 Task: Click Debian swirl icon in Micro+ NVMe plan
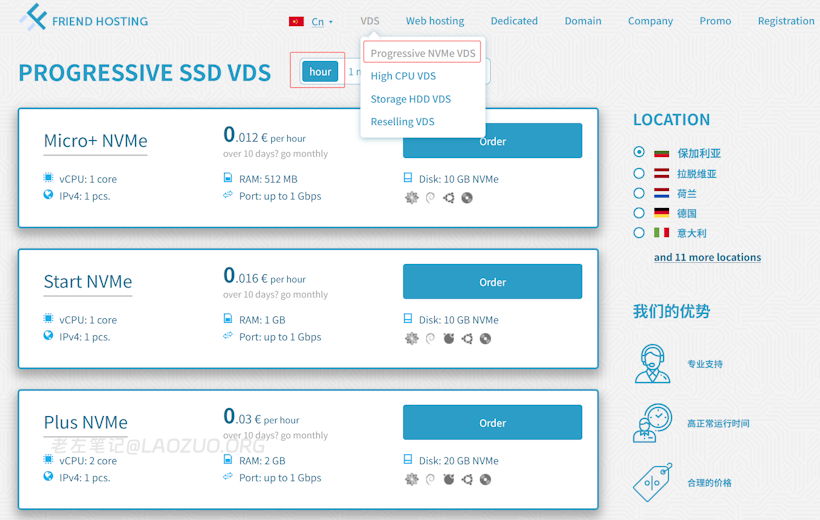[x=430, y=198]
